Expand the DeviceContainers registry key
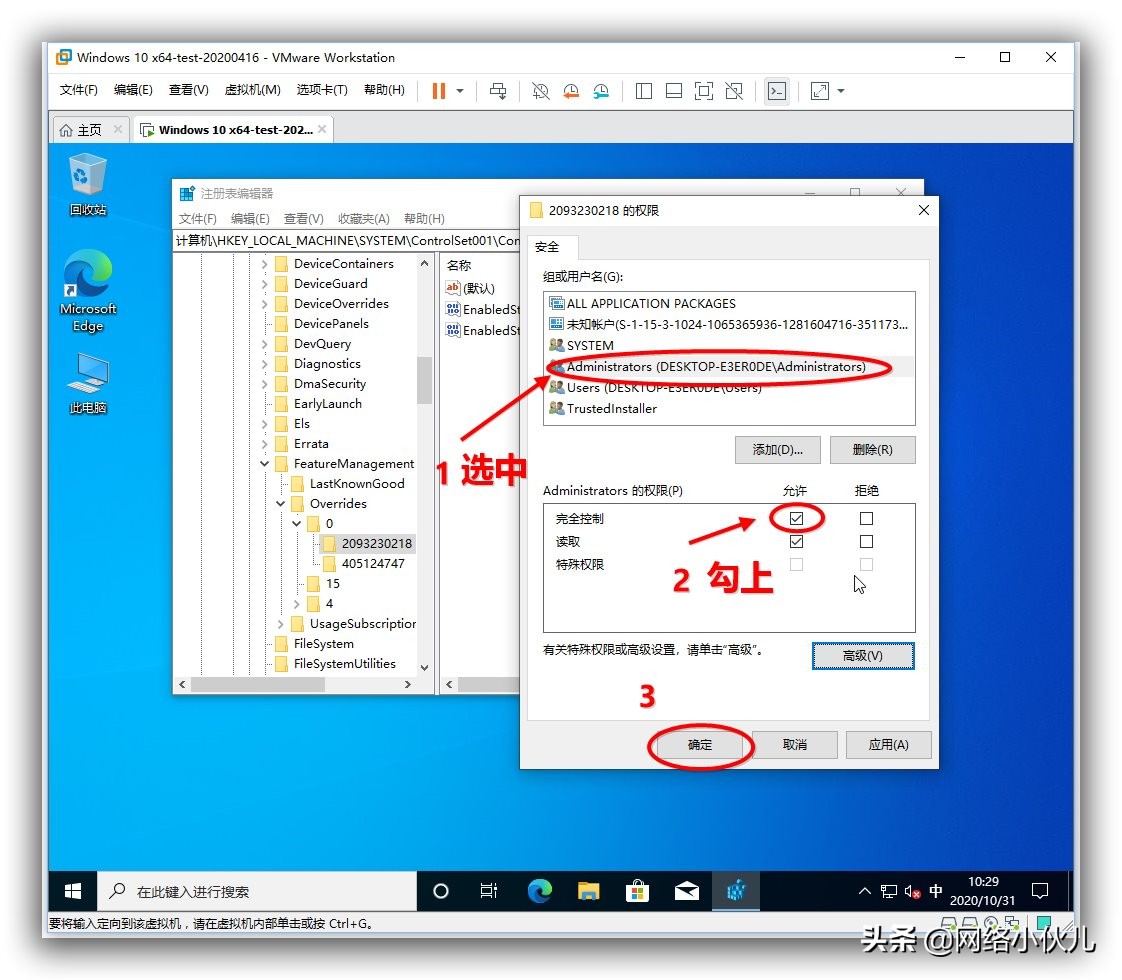 coord(264,263)
